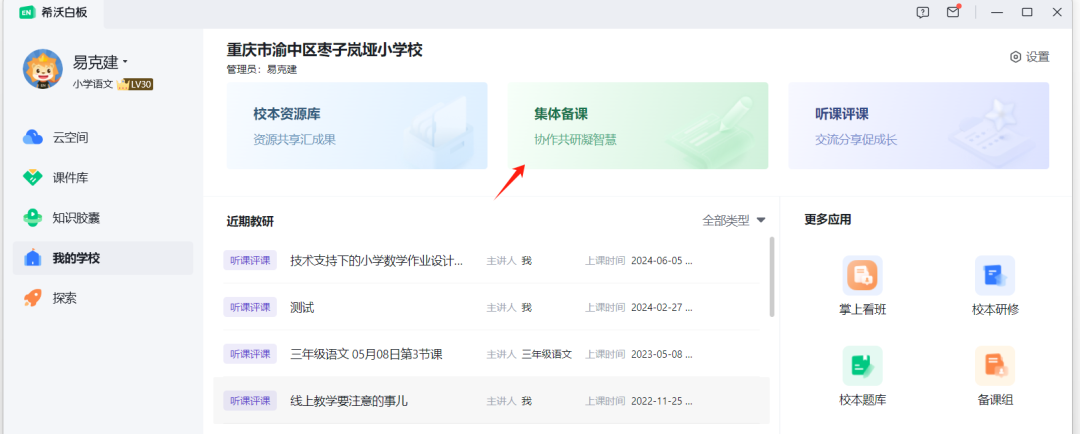The image size is (1080, 434).
Task: Click the 易克建 user avatar
Action: point(43,69)
